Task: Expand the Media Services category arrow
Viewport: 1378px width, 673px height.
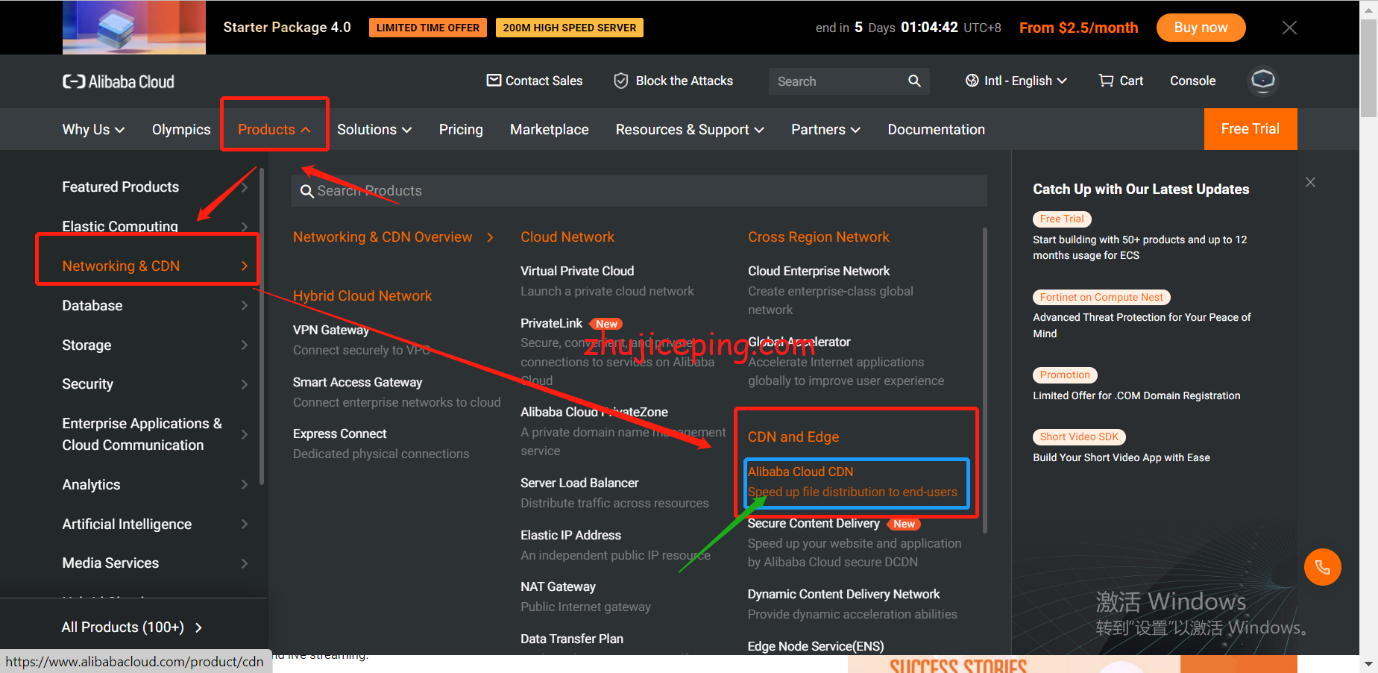Action: (x=244, y=563)
